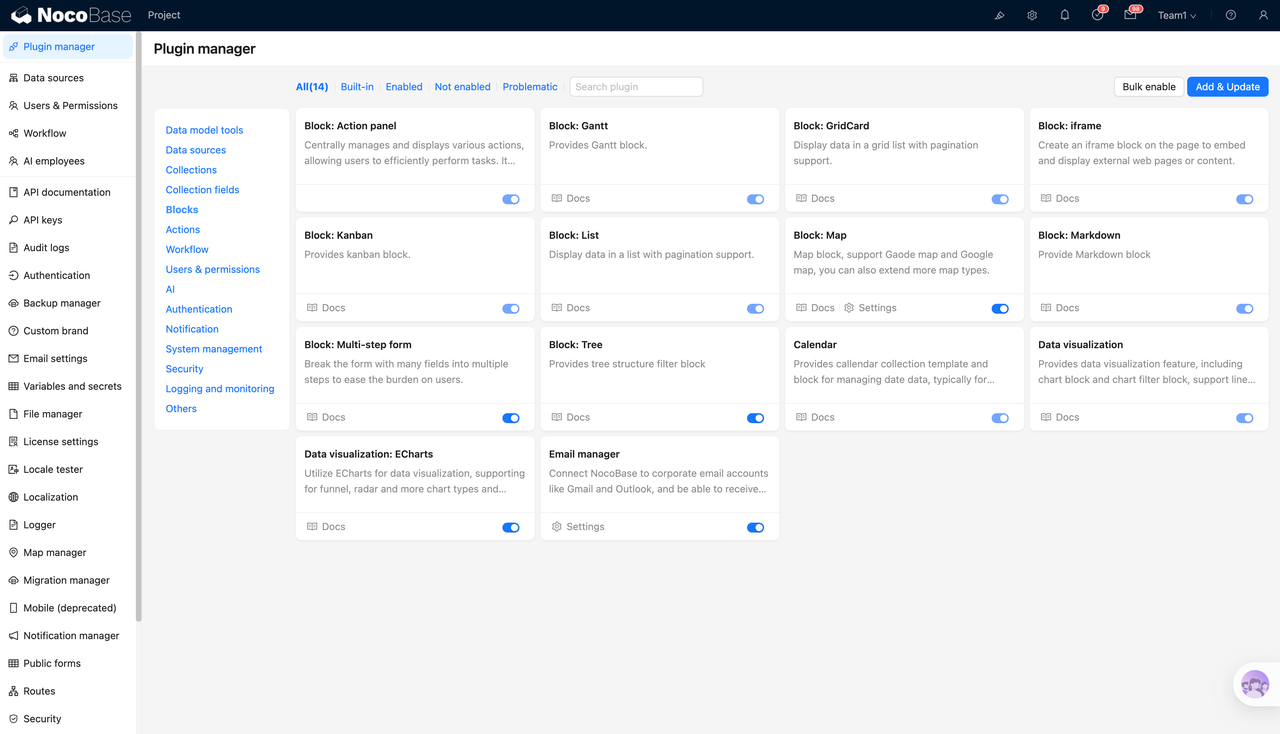Click the Add & Update button
The height and width of the screenshot is (734, 1280).
pos(1228,87)
